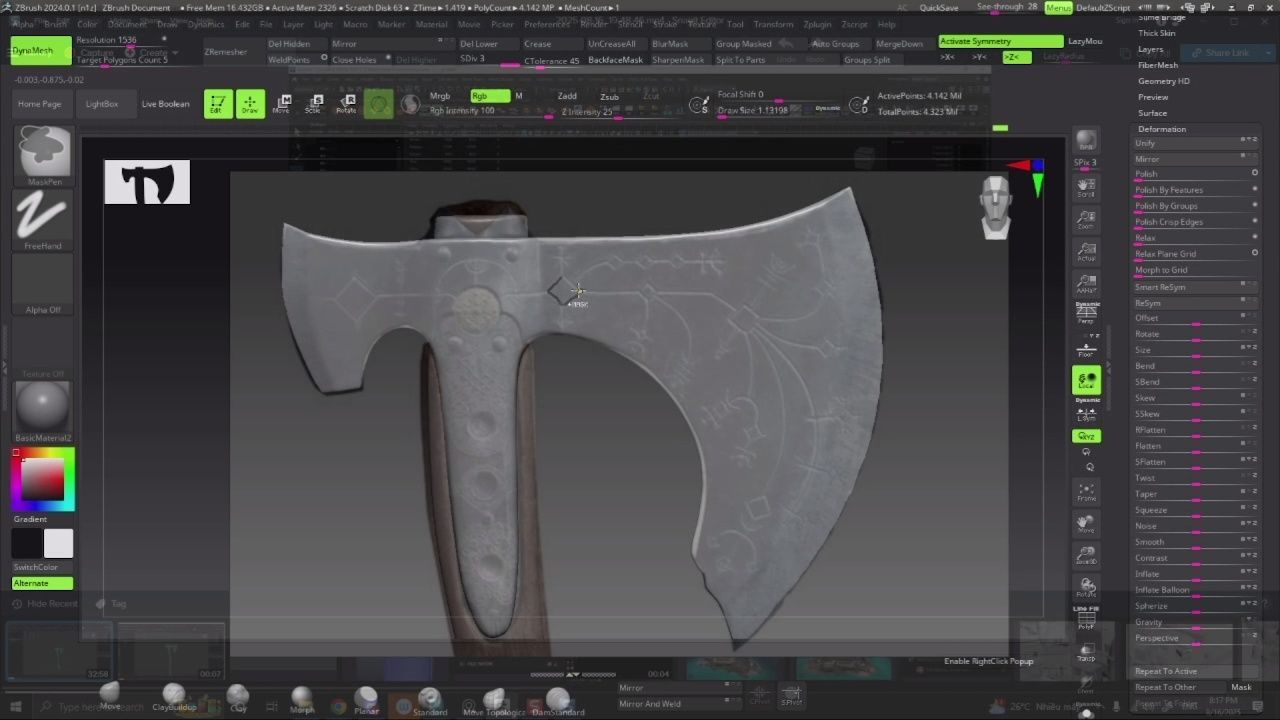
Task: Open the Tool menu
Action: (x=735, y=24)
